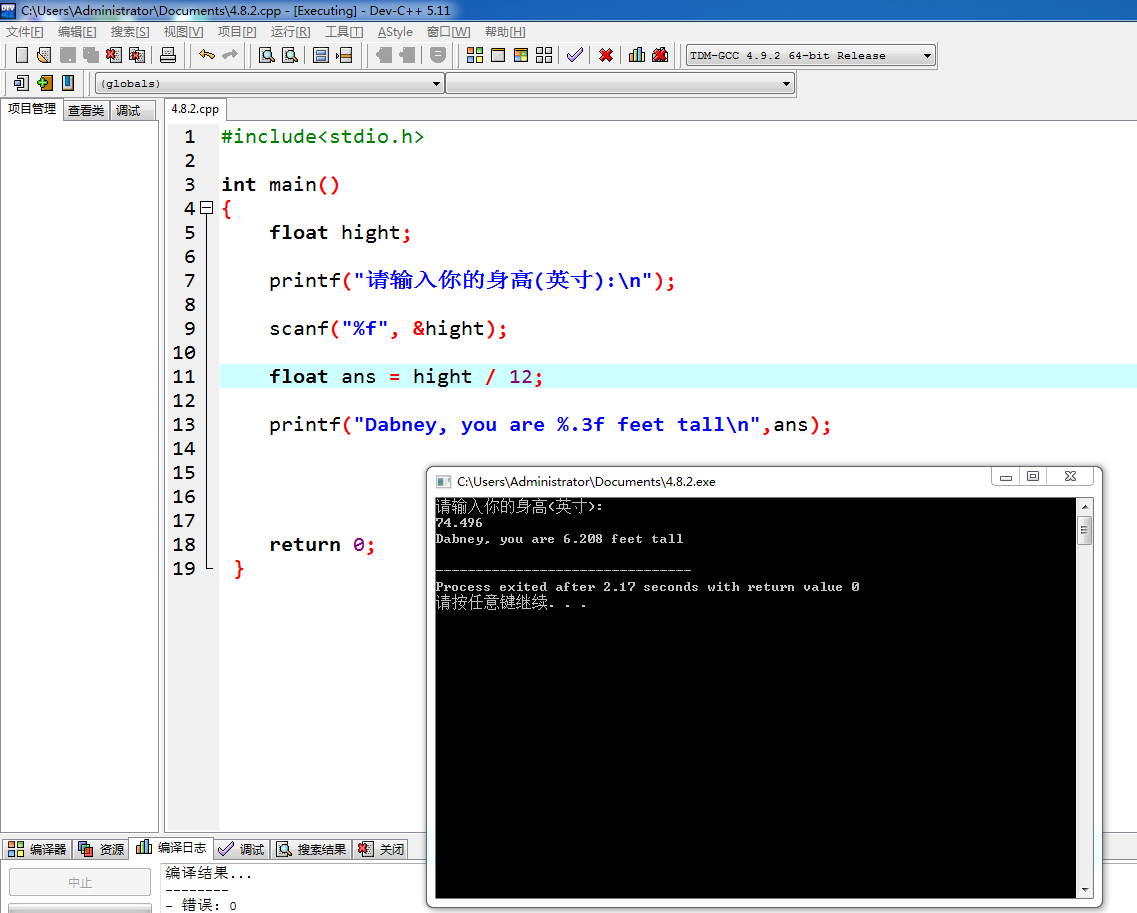Click the Goto line toolbar icon
The image size is (1137, 913).
coord(344,55)
